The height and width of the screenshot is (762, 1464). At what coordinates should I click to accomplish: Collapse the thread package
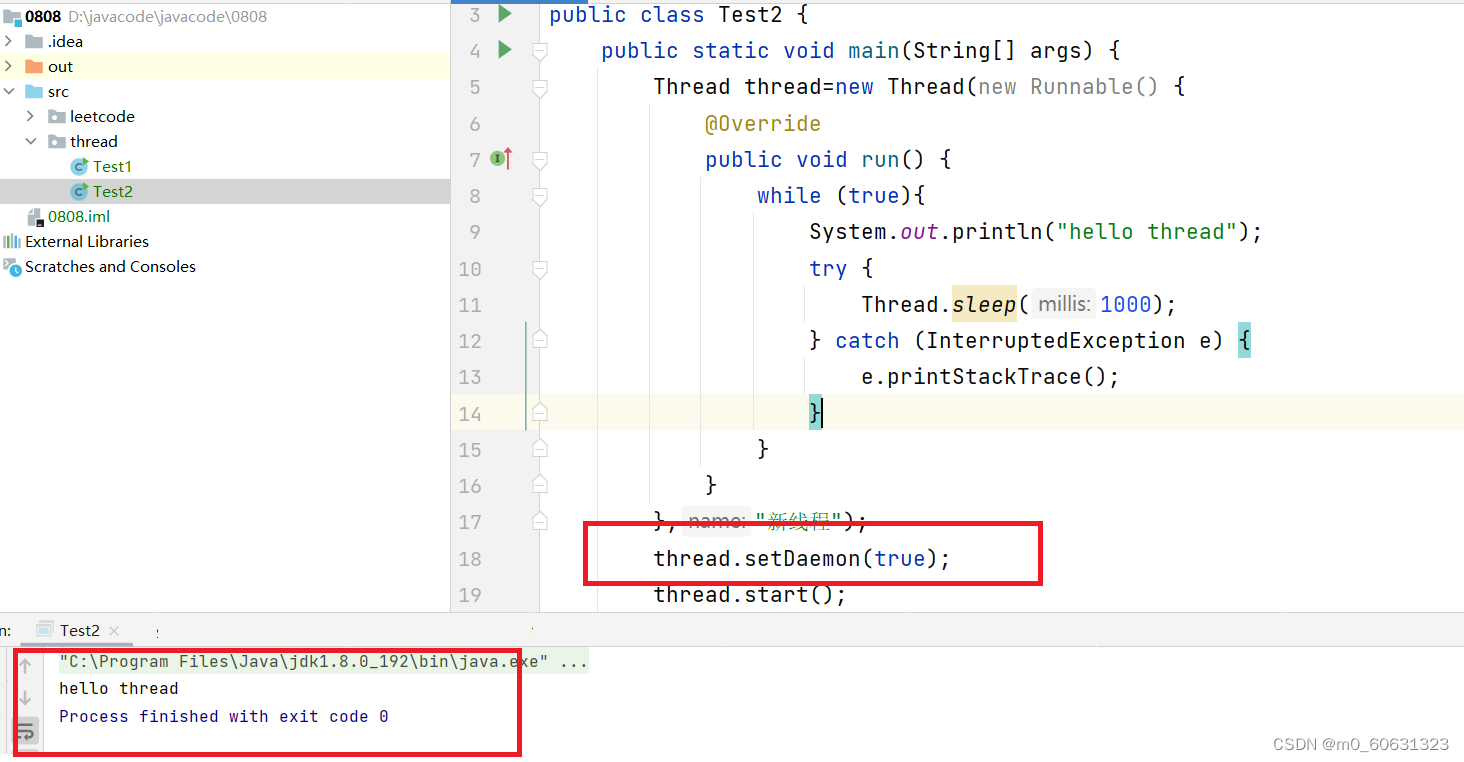(31, 141)
